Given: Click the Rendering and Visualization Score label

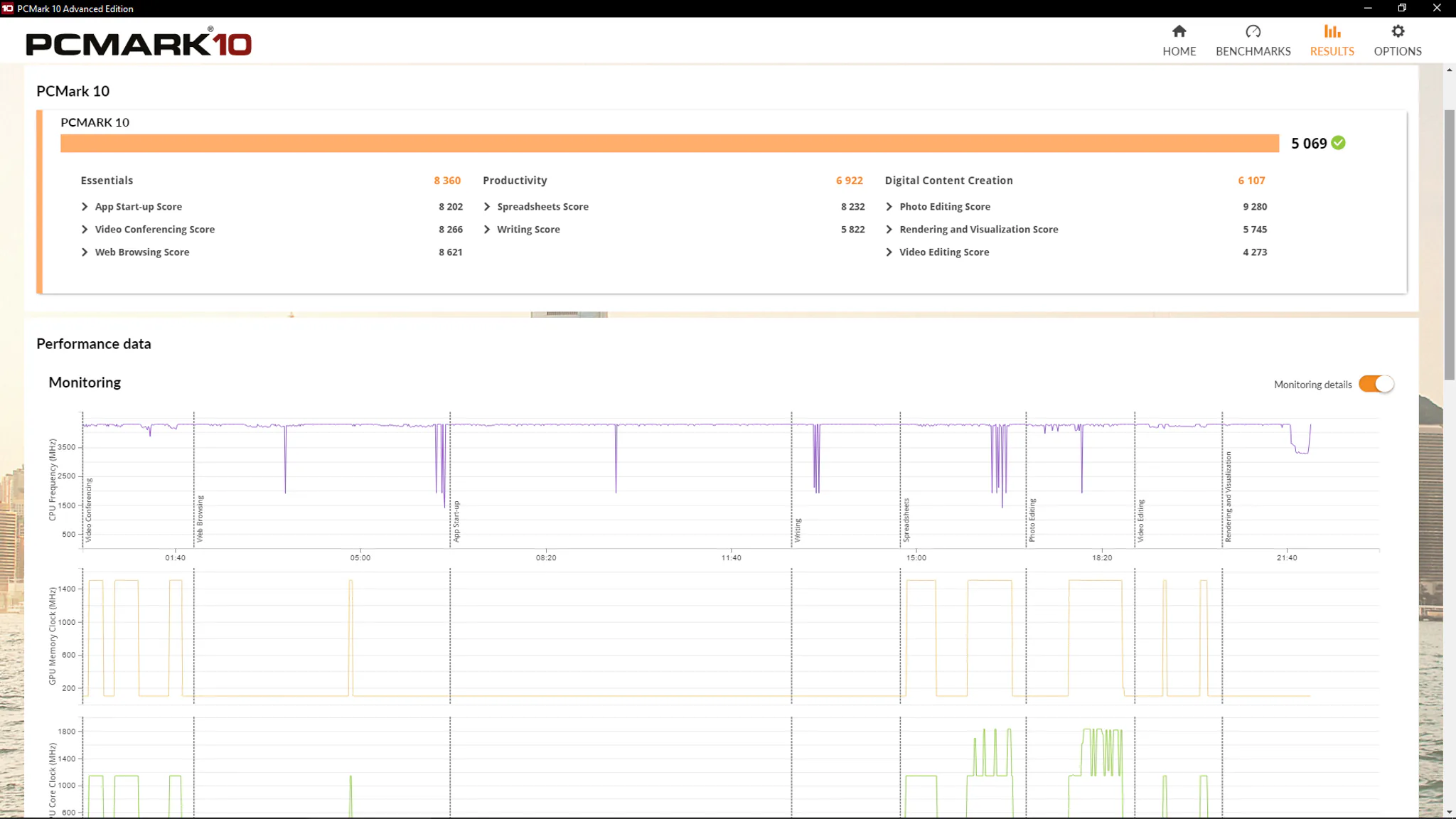Looking at the screenshot, I should click(x=979, y=230).
